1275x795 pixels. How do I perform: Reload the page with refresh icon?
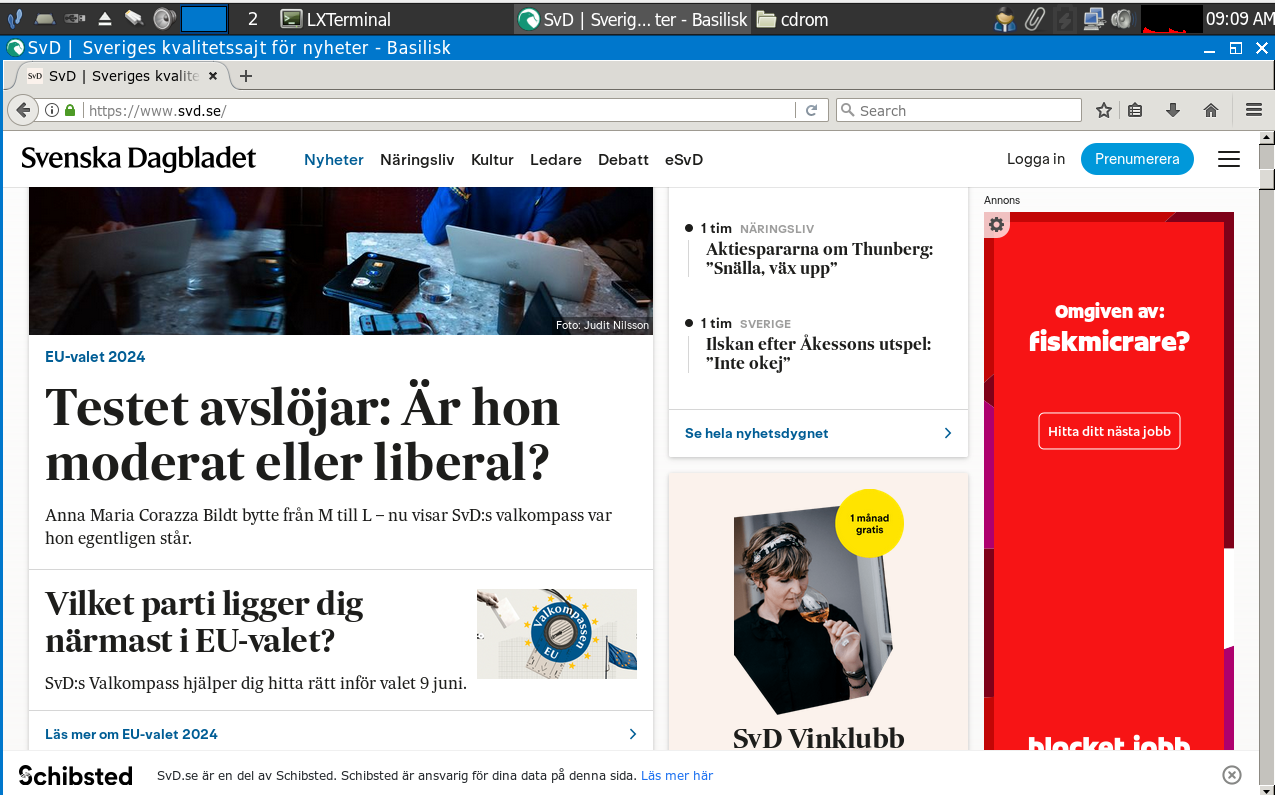pyautogui.click(x=812, y=111)
